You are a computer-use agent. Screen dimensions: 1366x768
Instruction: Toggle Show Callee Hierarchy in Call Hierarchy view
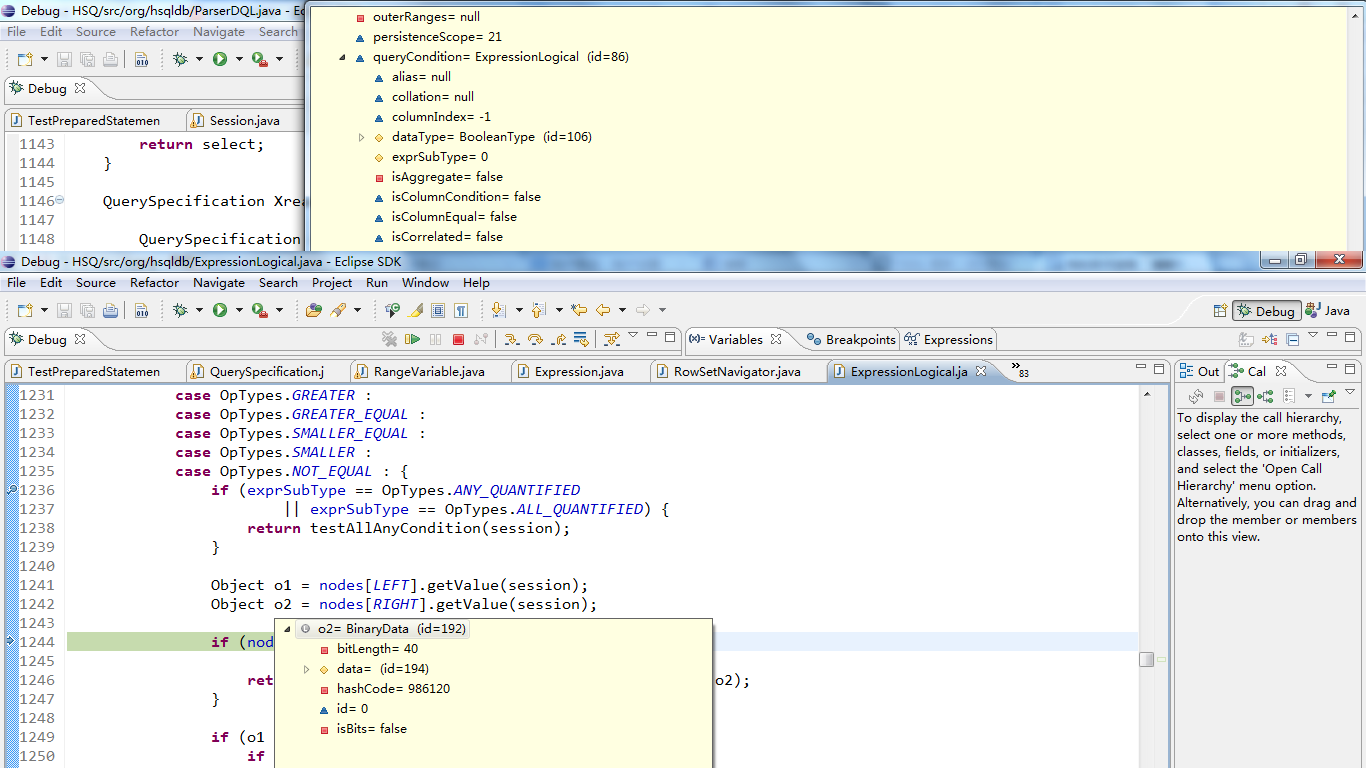pos(1265,396)
